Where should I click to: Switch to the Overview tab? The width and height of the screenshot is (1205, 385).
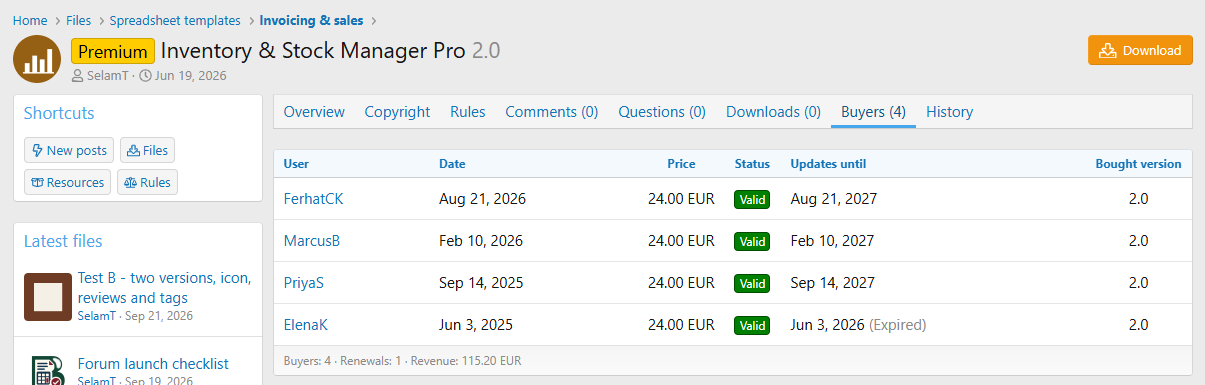pyautogui.click(x=314, y=112)
